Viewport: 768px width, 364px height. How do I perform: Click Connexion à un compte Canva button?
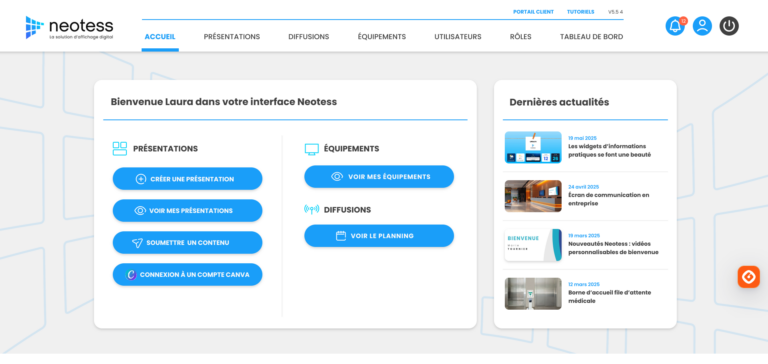188,275
